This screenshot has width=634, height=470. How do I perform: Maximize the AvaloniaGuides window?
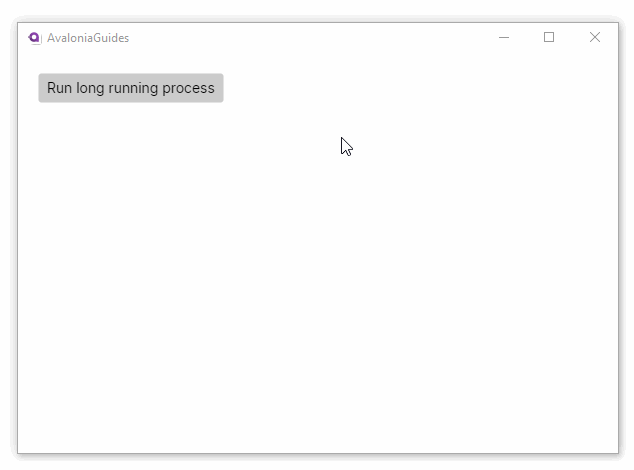(549, 38)
